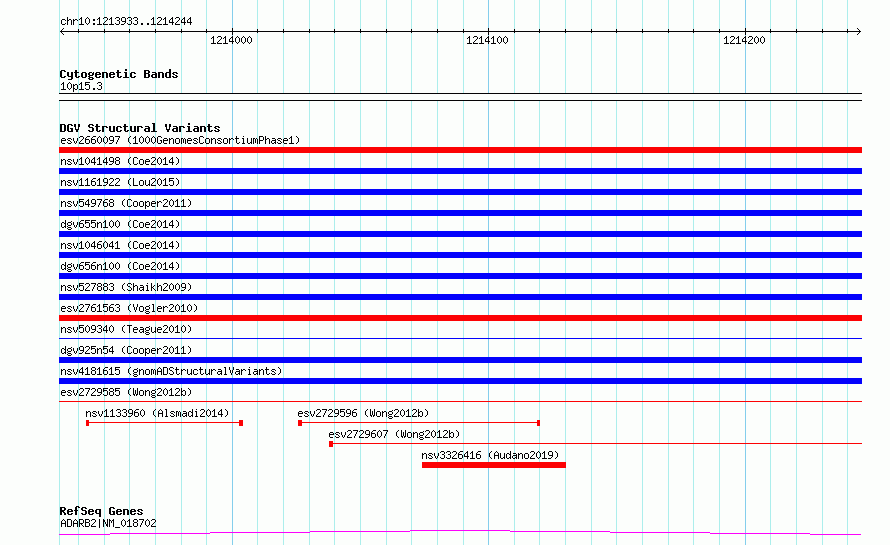Click the thick nsv3326416 red bar

(x=494, y=465)
